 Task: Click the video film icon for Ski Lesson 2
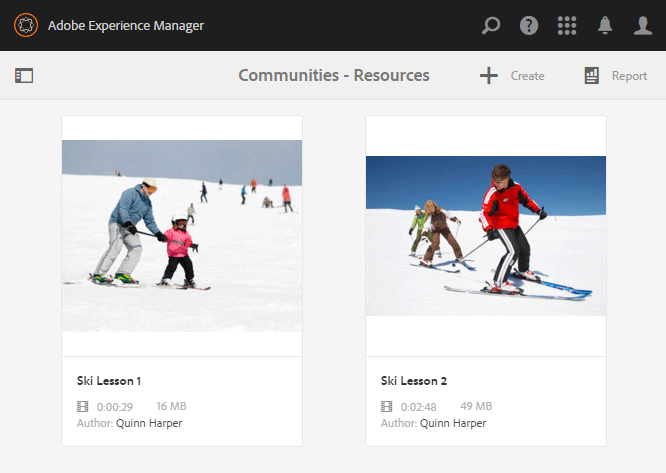coord(387,406)
